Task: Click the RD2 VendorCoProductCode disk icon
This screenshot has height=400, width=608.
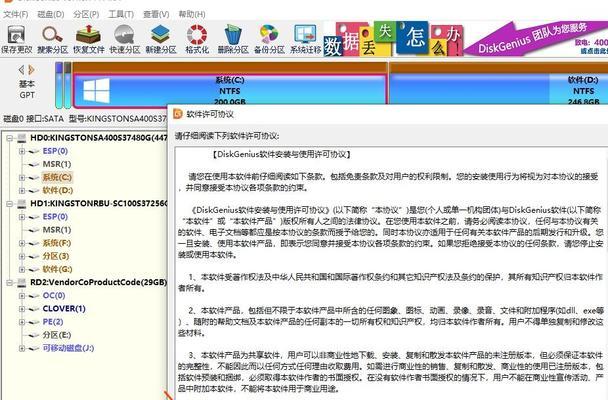Action: click(x=21, y=282)
